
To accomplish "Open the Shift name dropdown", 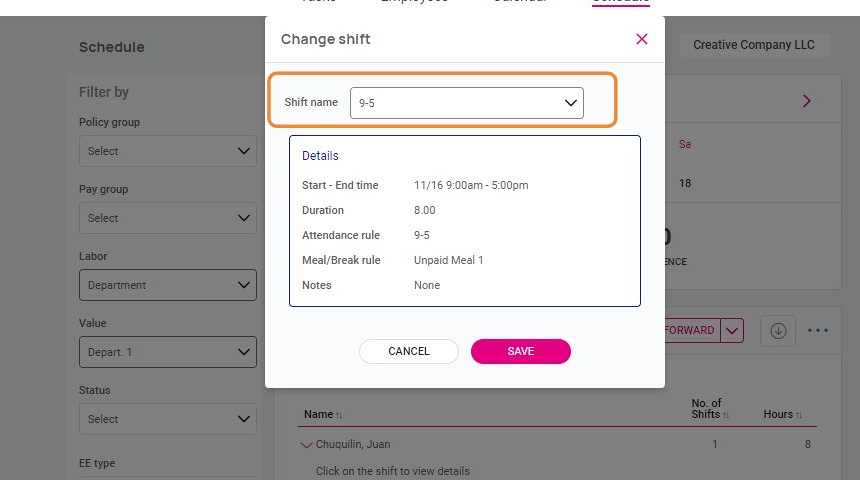I will [x=466, y=103].
